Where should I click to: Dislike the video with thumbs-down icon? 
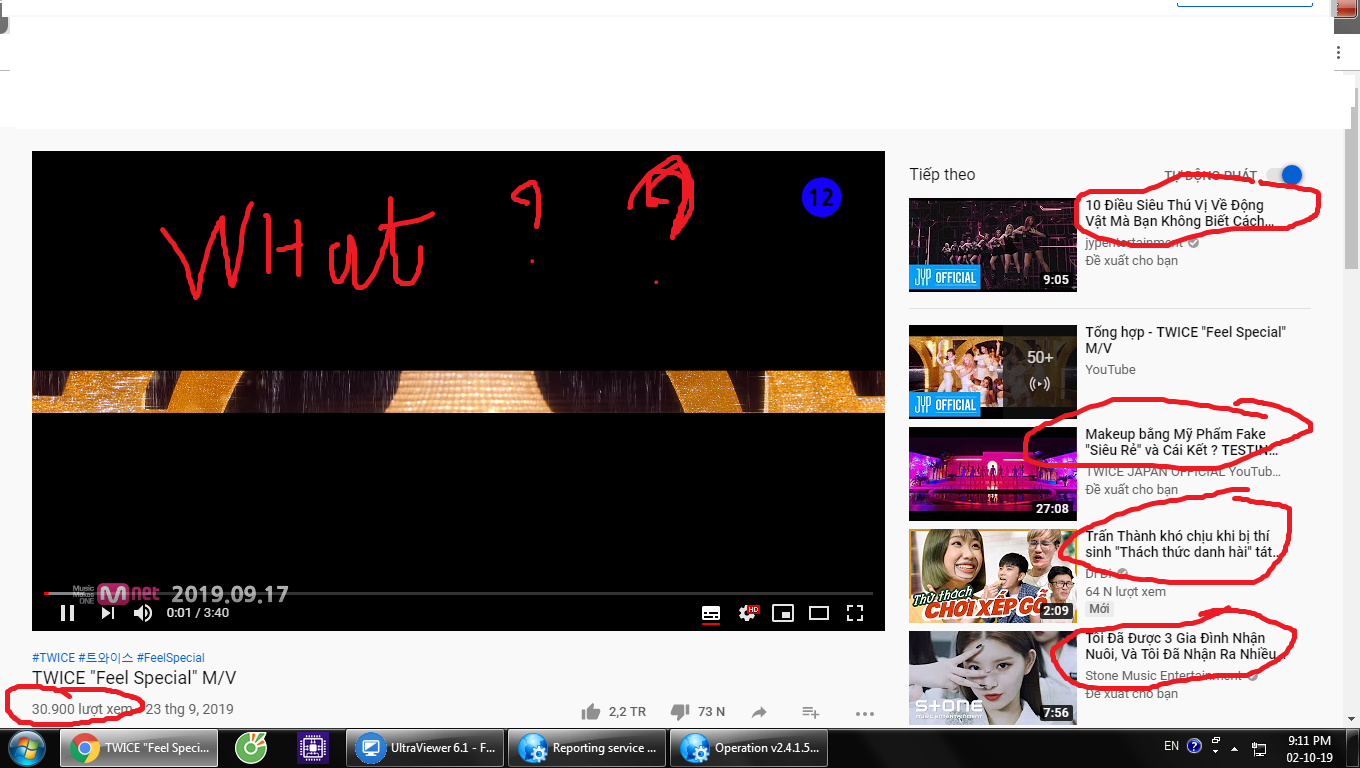coord(680,712)
